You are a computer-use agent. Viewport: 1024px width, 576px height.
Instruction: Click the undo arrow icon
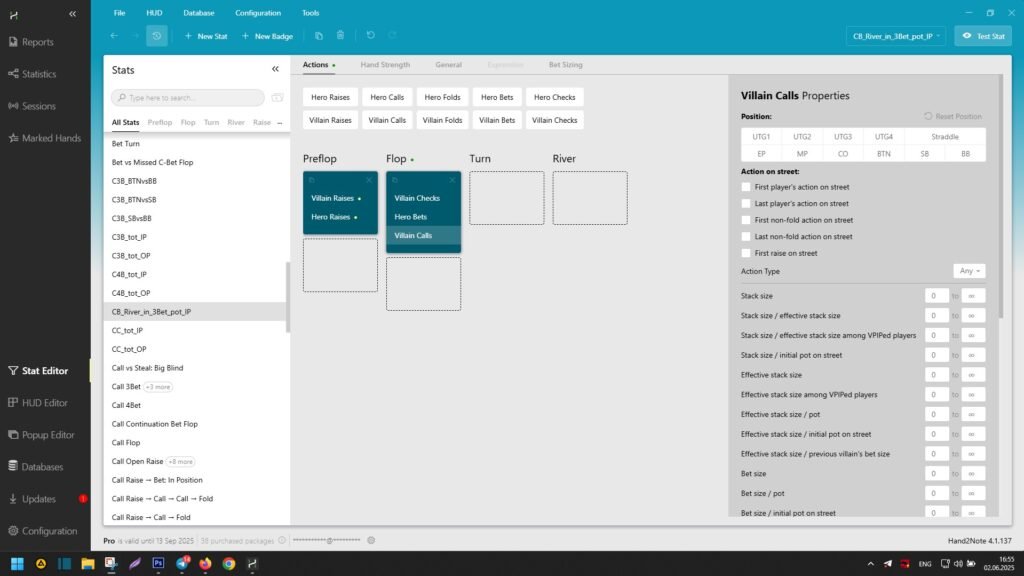click(370, 36)
